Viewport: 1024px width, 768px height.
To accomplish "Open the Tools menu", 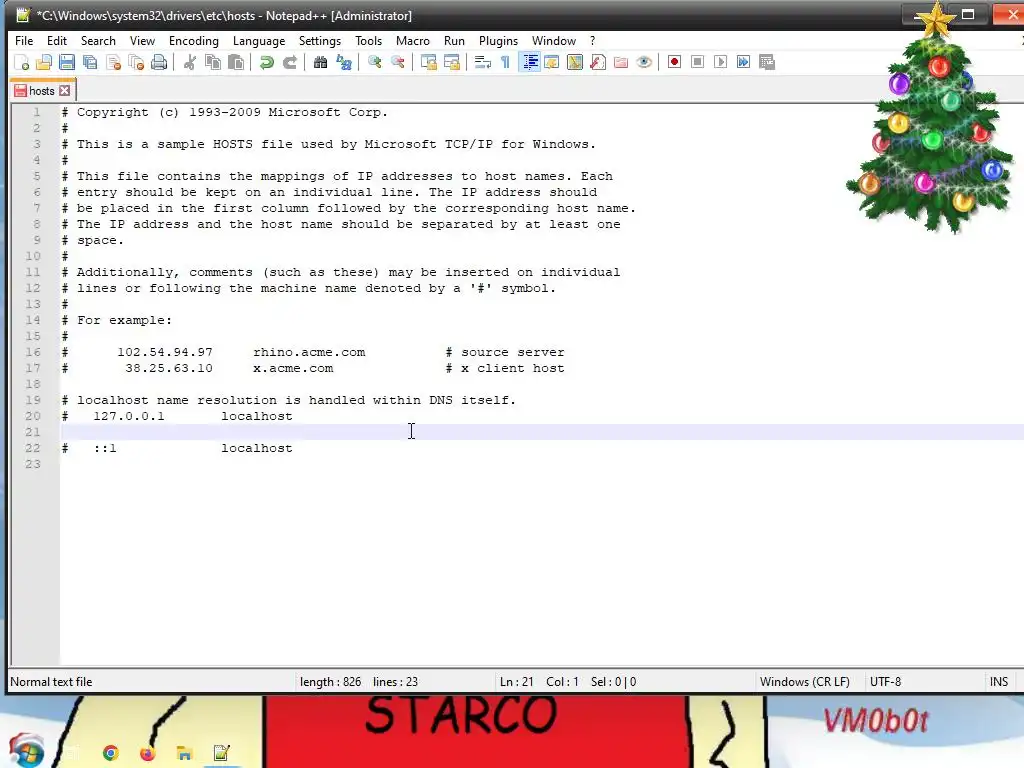I will (368, 40).
